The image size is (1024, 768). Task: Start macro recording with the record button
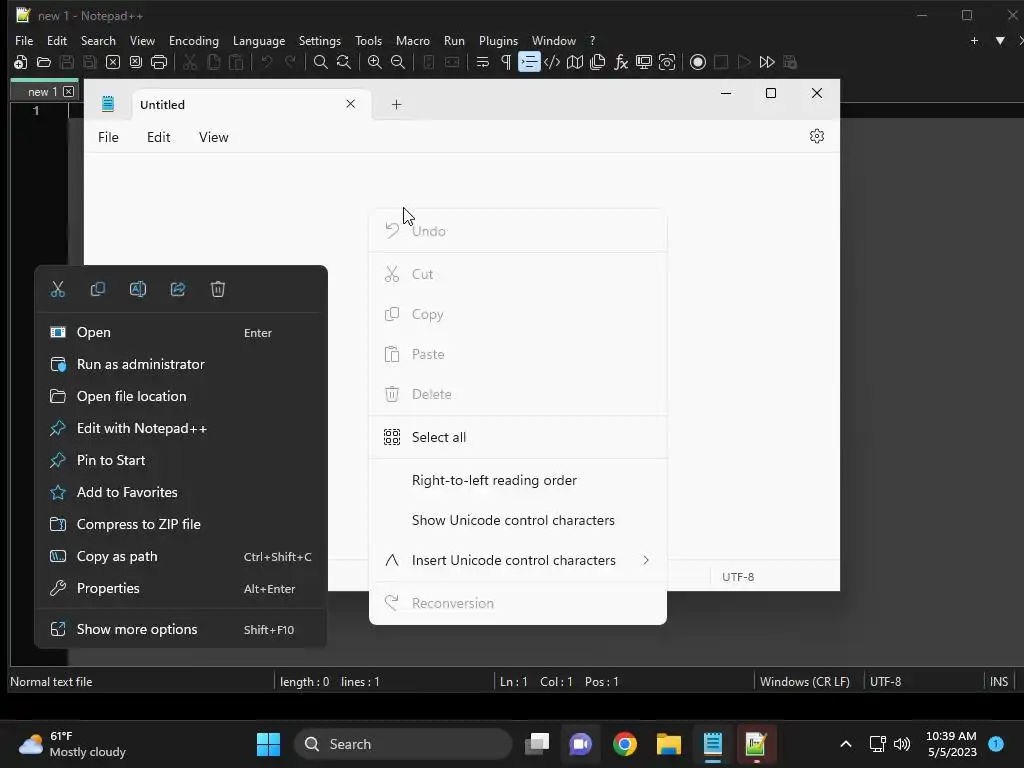pos(698,62)
